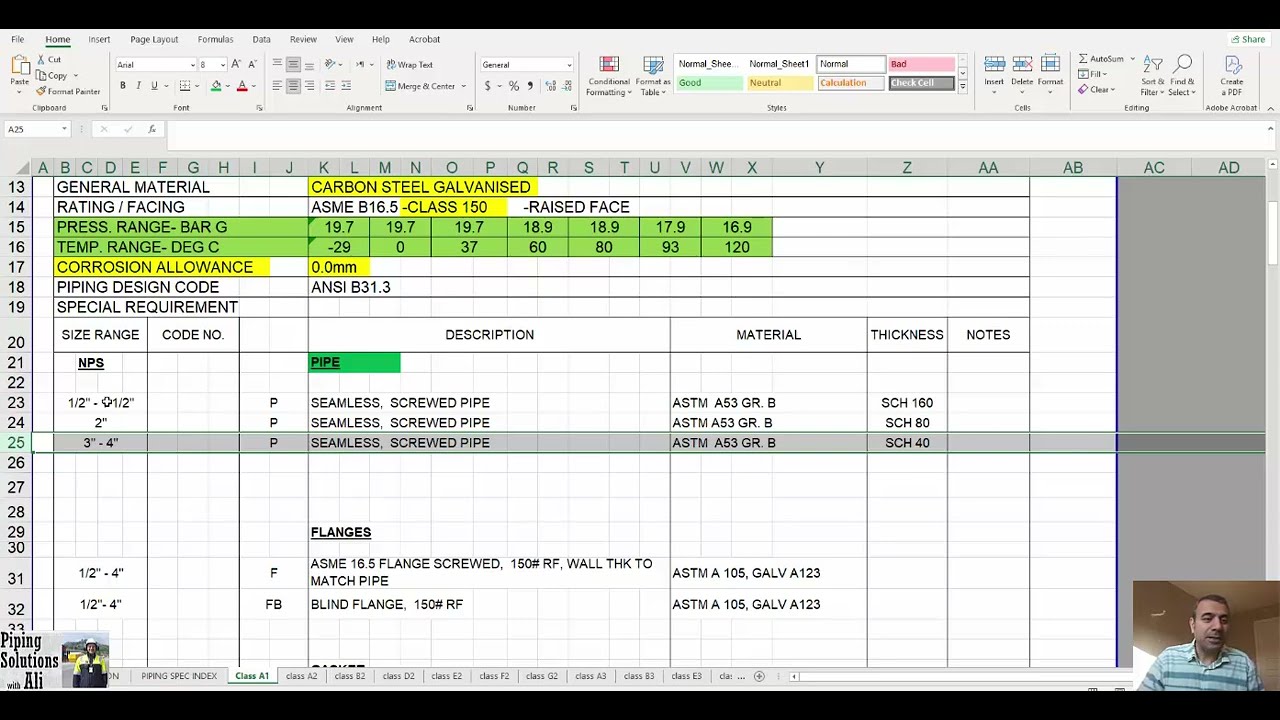
Task: Open the font size dropdown
Action: (x=222, y=65)
